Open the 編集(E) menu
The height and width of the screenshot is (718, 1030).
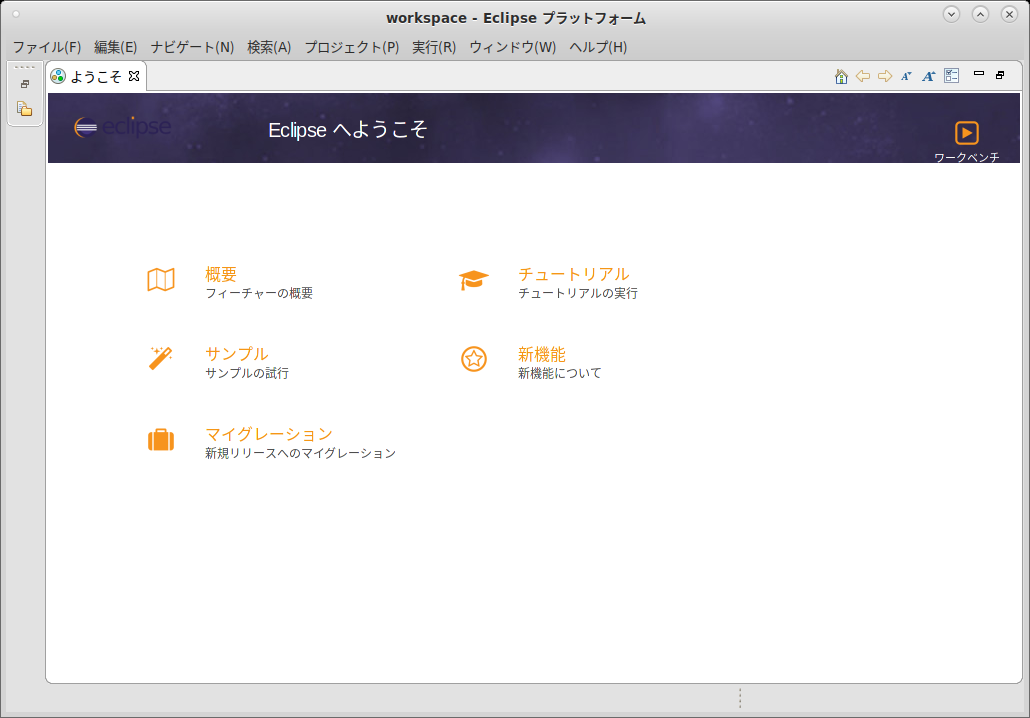click(116, 47)
